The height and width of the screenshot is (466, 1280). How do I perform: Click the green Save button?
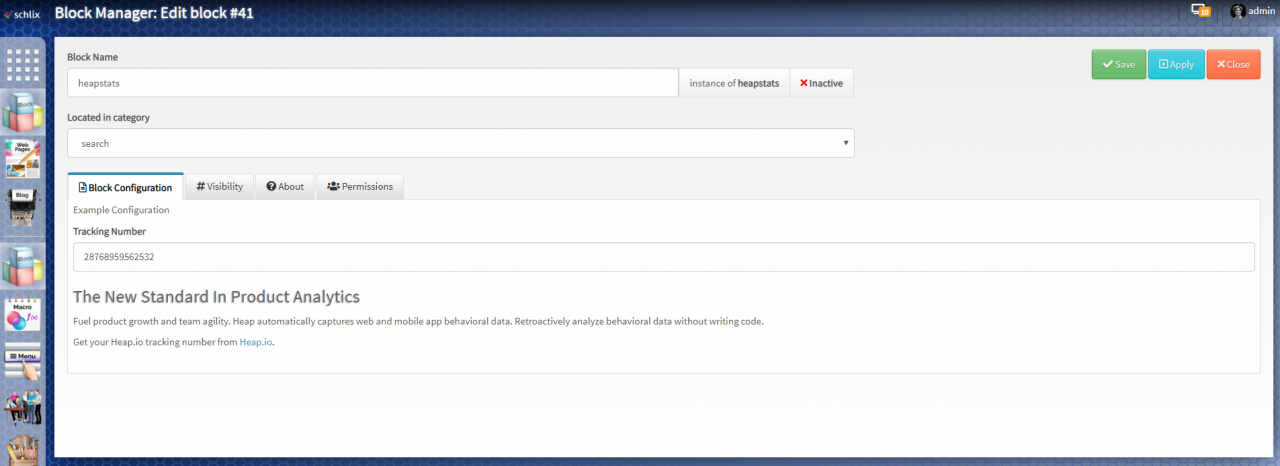coord(1118,64)
